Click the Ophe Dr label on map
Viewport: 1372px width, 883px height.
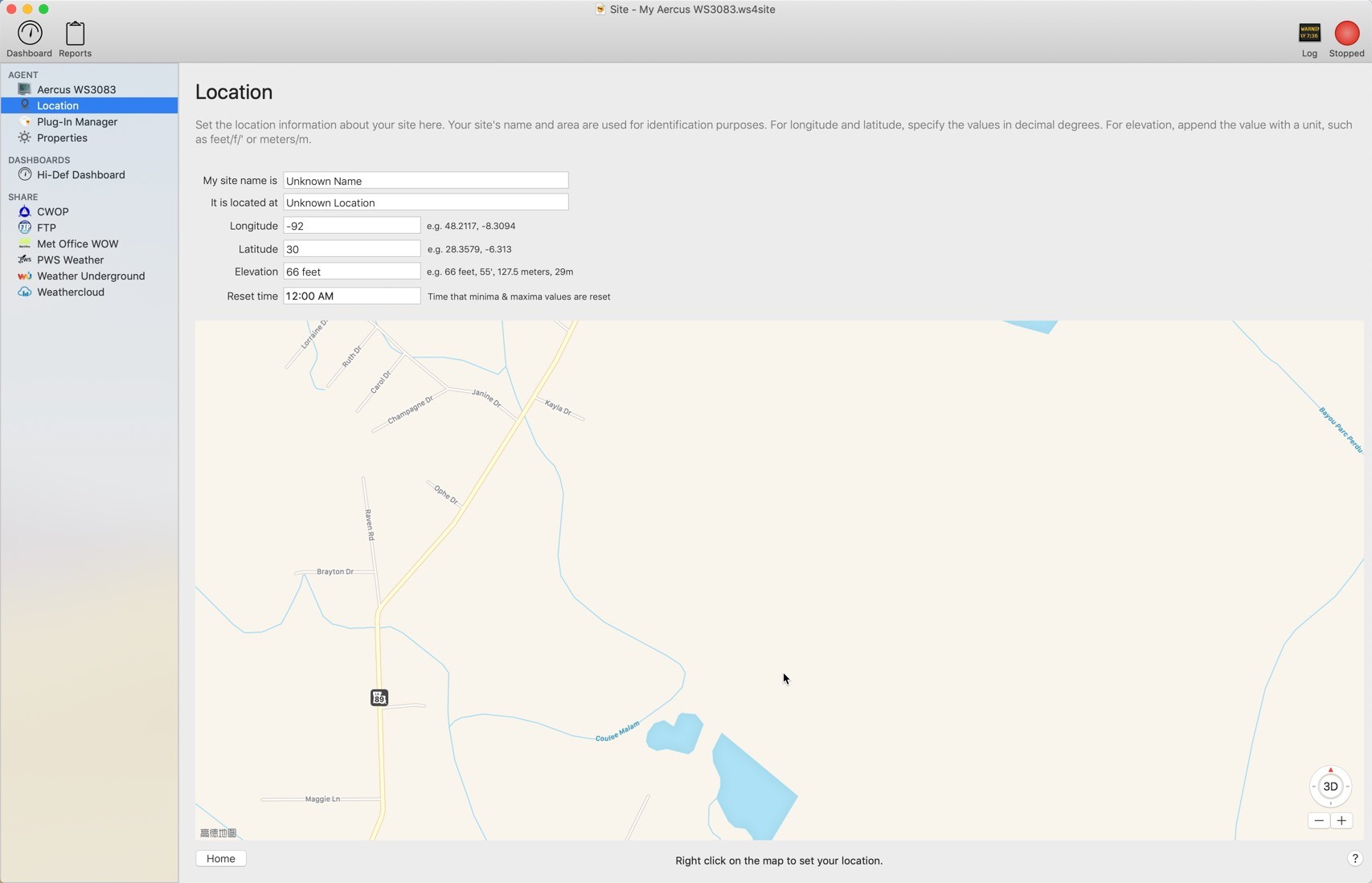click(446, 494)
